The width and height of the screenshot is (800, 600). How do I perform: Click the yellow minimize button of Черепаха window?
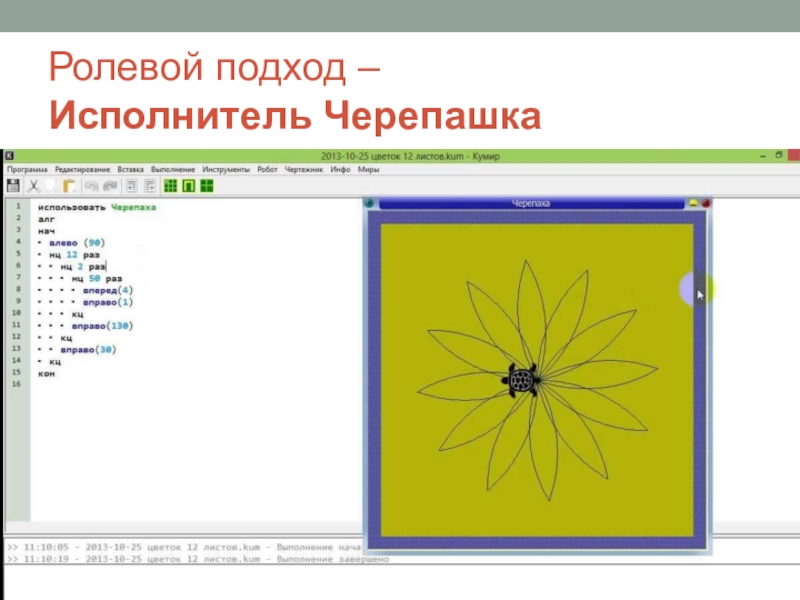click(693, 204)
